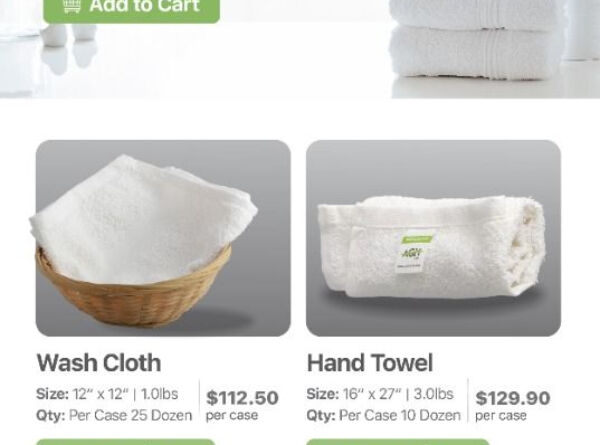Click the $112.50 price
Screen dimensions: 600x445
[242, 398]
